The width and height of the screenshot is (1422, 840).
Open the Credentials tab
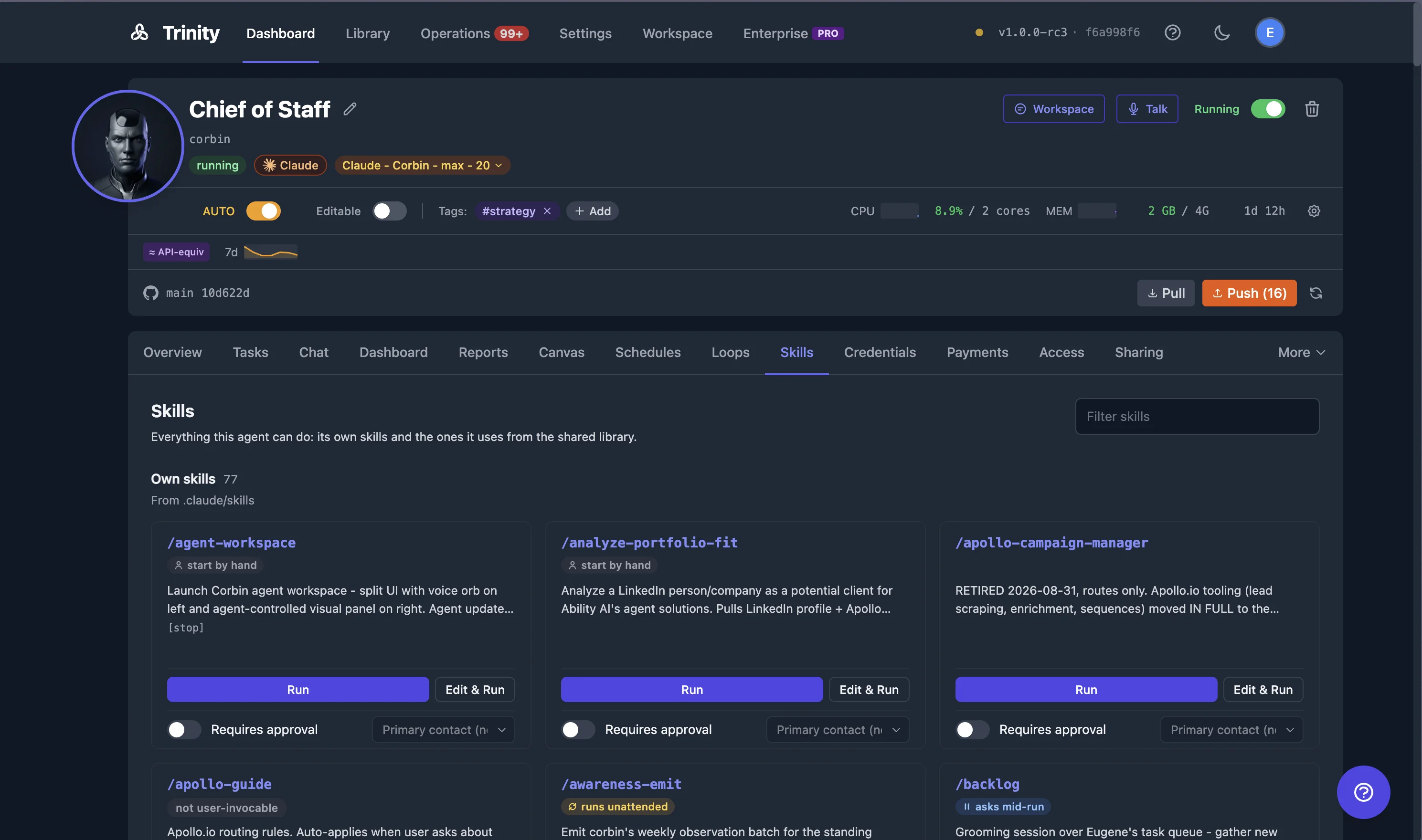tap(880, 352)
